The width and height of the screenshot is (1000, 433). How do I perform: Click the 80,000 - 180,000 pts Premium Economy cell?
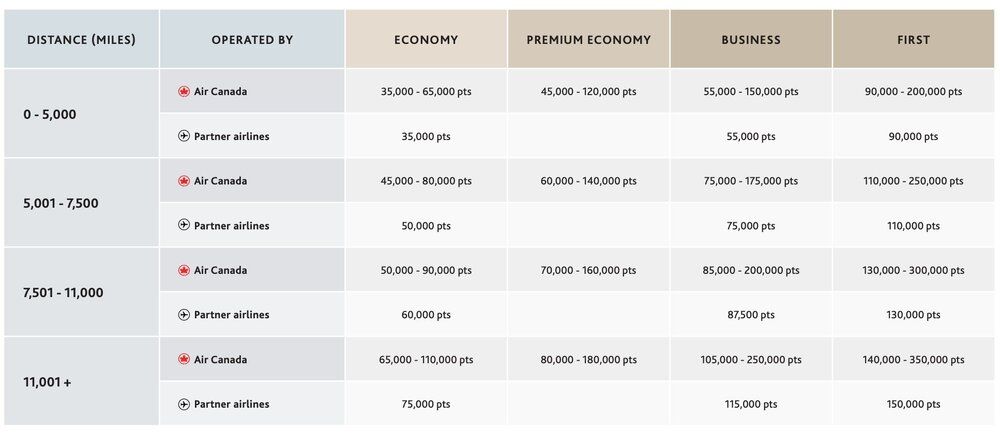coord(588,360)
